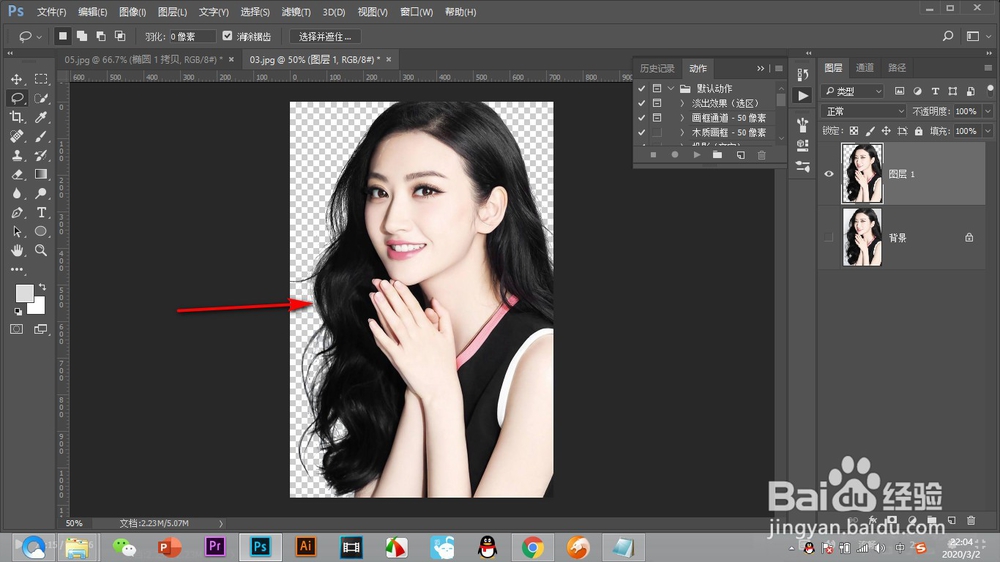This screenshot has height=562, width=1000.
Task: Show the 背景 layer visibility box
Action: coord(829,237)
